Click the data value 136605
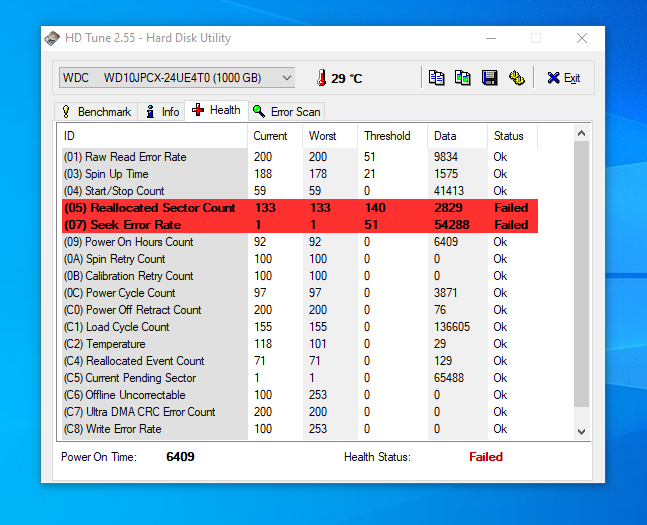The image size is (647, 525). click(452, 327)
